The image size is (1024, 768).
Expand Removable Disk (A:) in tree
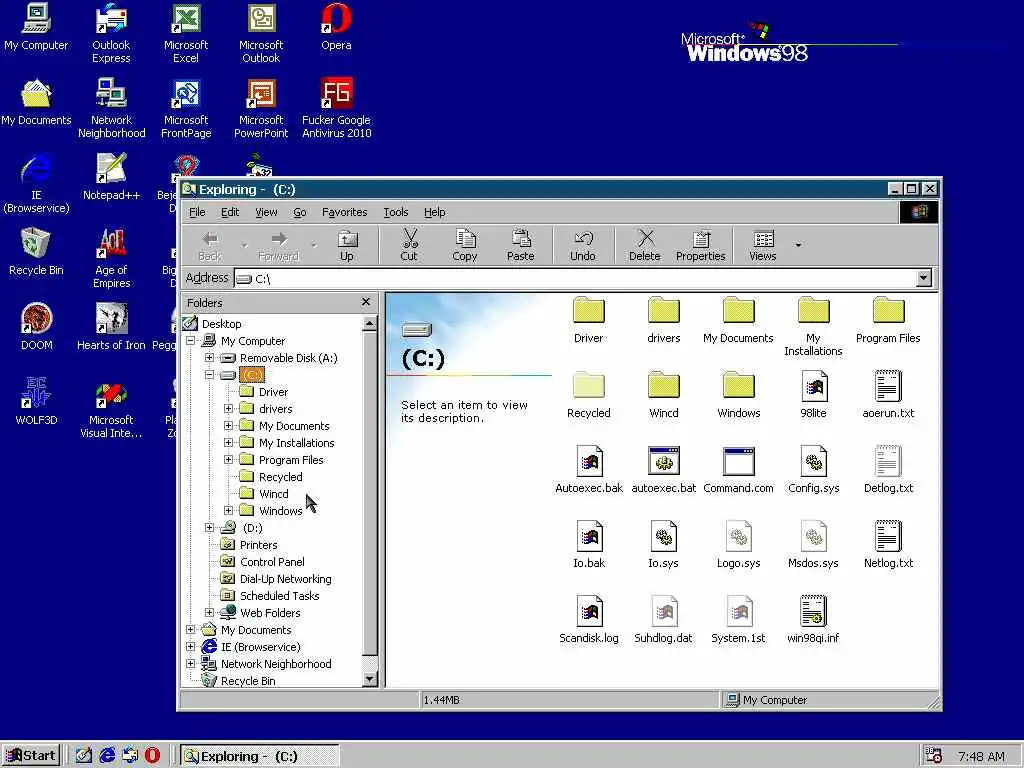tap(209, 358)
